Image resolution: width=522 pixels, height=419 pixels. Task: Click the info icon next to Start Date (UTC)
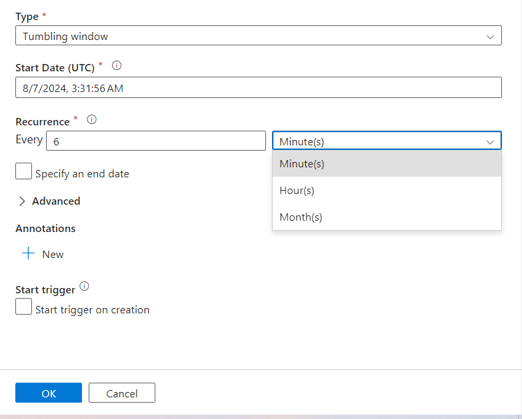coord(117,66)
